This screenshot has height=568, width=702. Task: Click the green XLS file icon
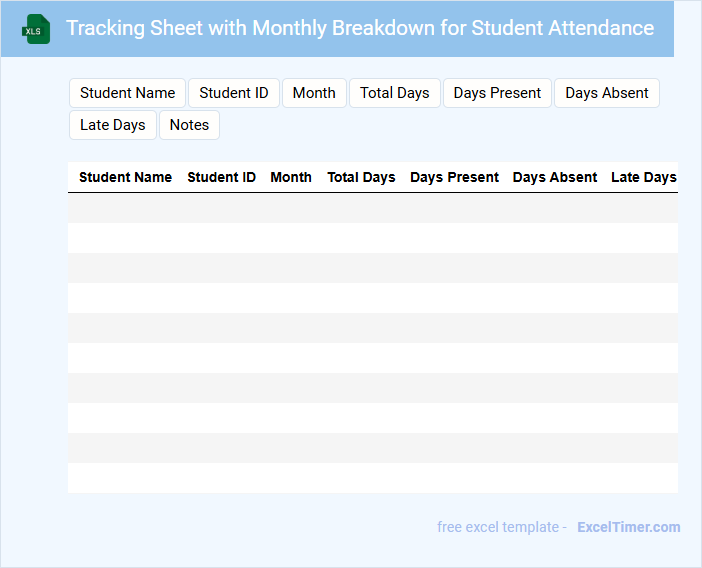[x=37, y=29]
